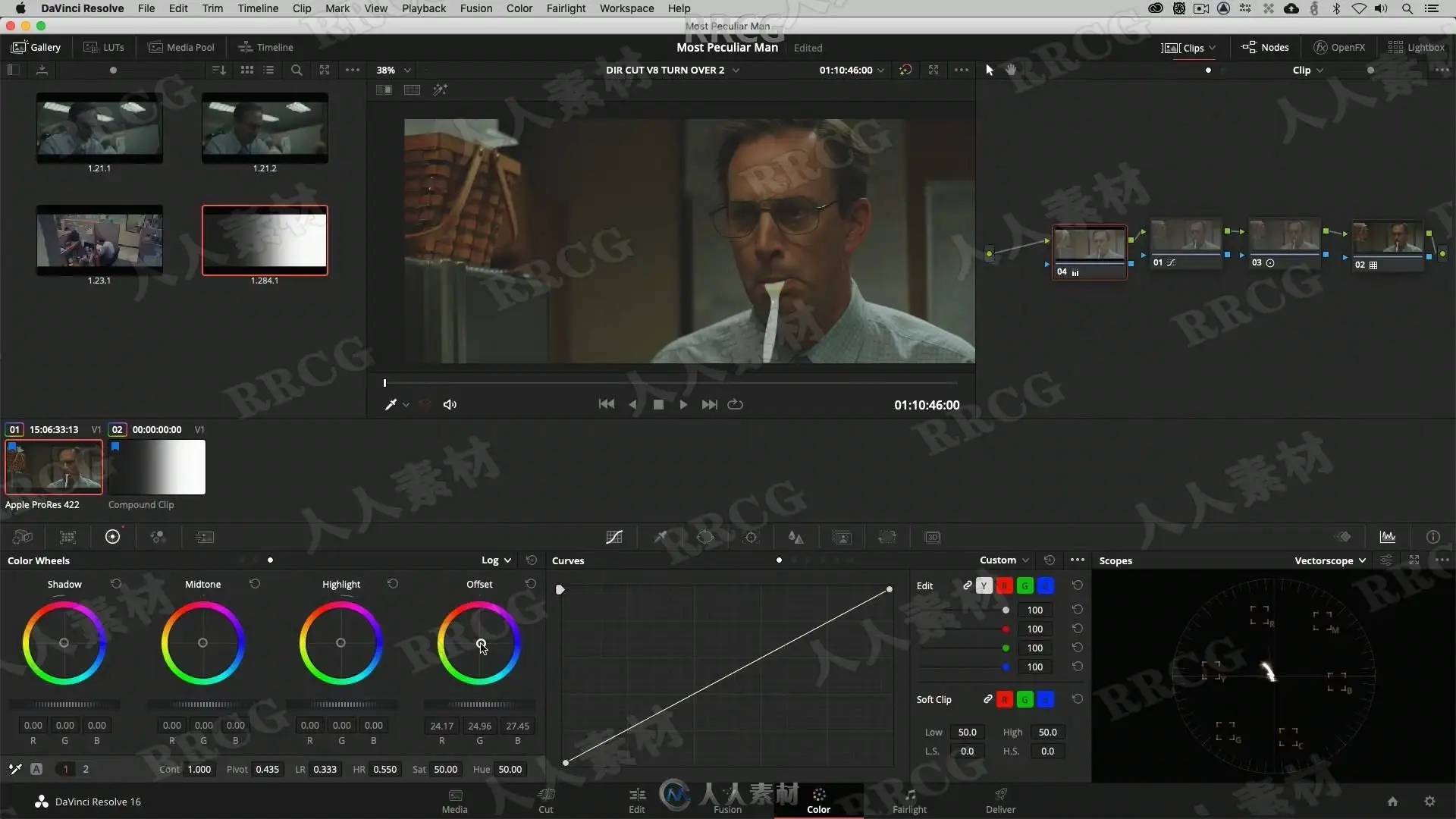Image resolution: width=1456 pixels, height=819 pixels.
Task: Open the LUTs panel
Action: pos(104,47)
